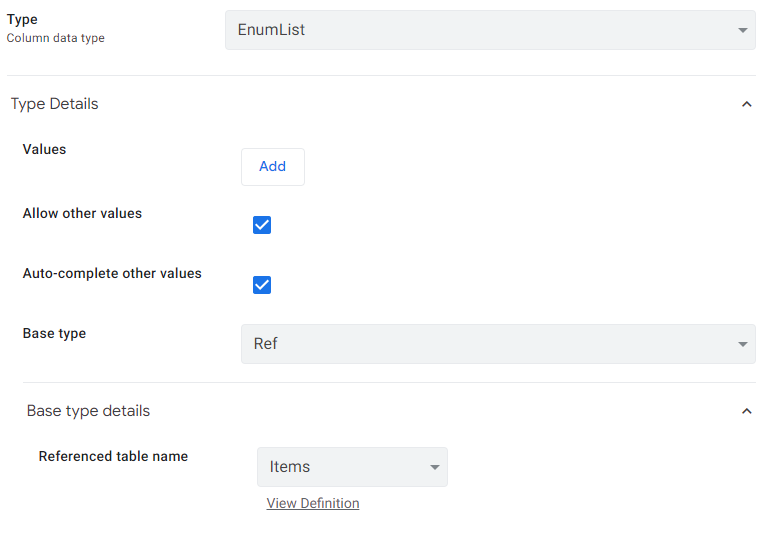Open the EnumList column type dropdown
Viewport: 762px width, 541px height.
tap(490, 30)
